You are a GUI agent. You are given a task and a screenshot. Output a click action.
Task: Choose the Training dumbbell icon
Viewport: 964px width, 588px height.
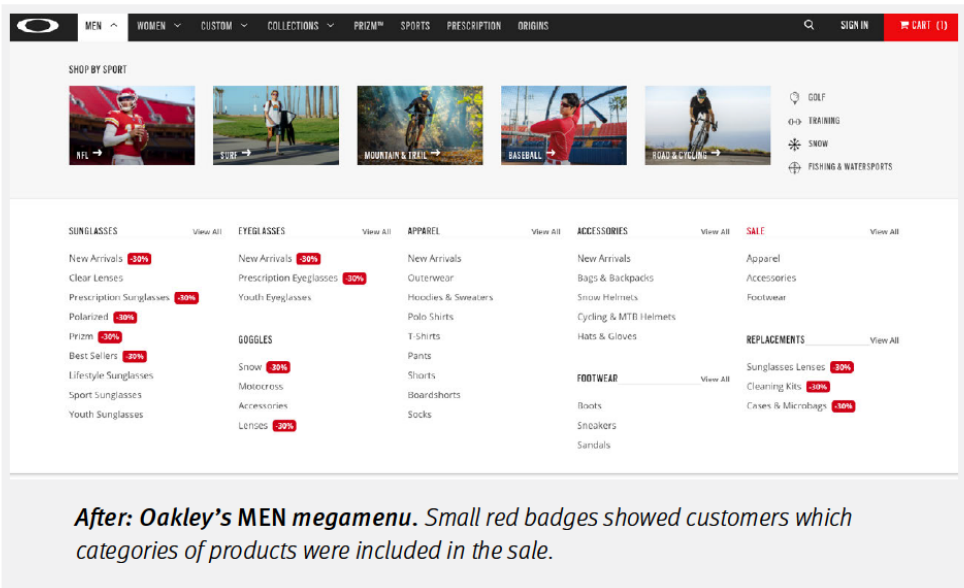[x=795, y=121]
